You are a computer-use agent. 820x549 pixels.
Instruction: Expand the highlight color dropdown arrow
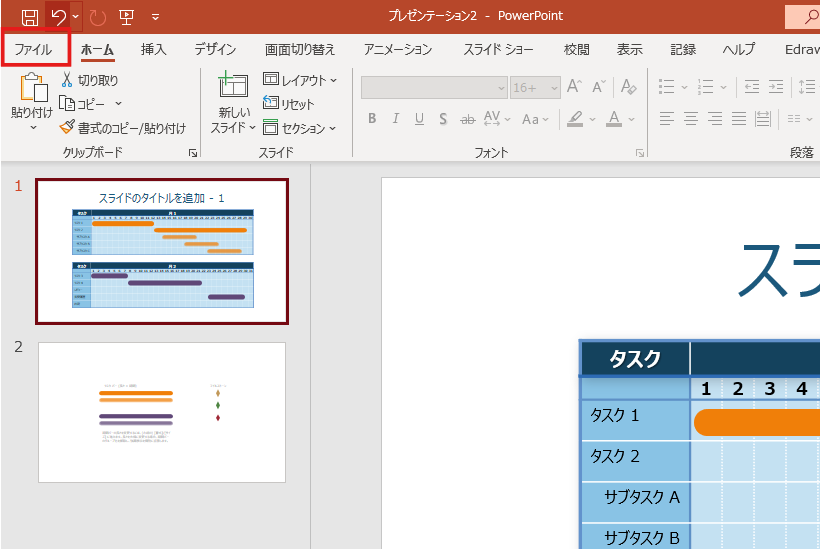click(593, 119)
